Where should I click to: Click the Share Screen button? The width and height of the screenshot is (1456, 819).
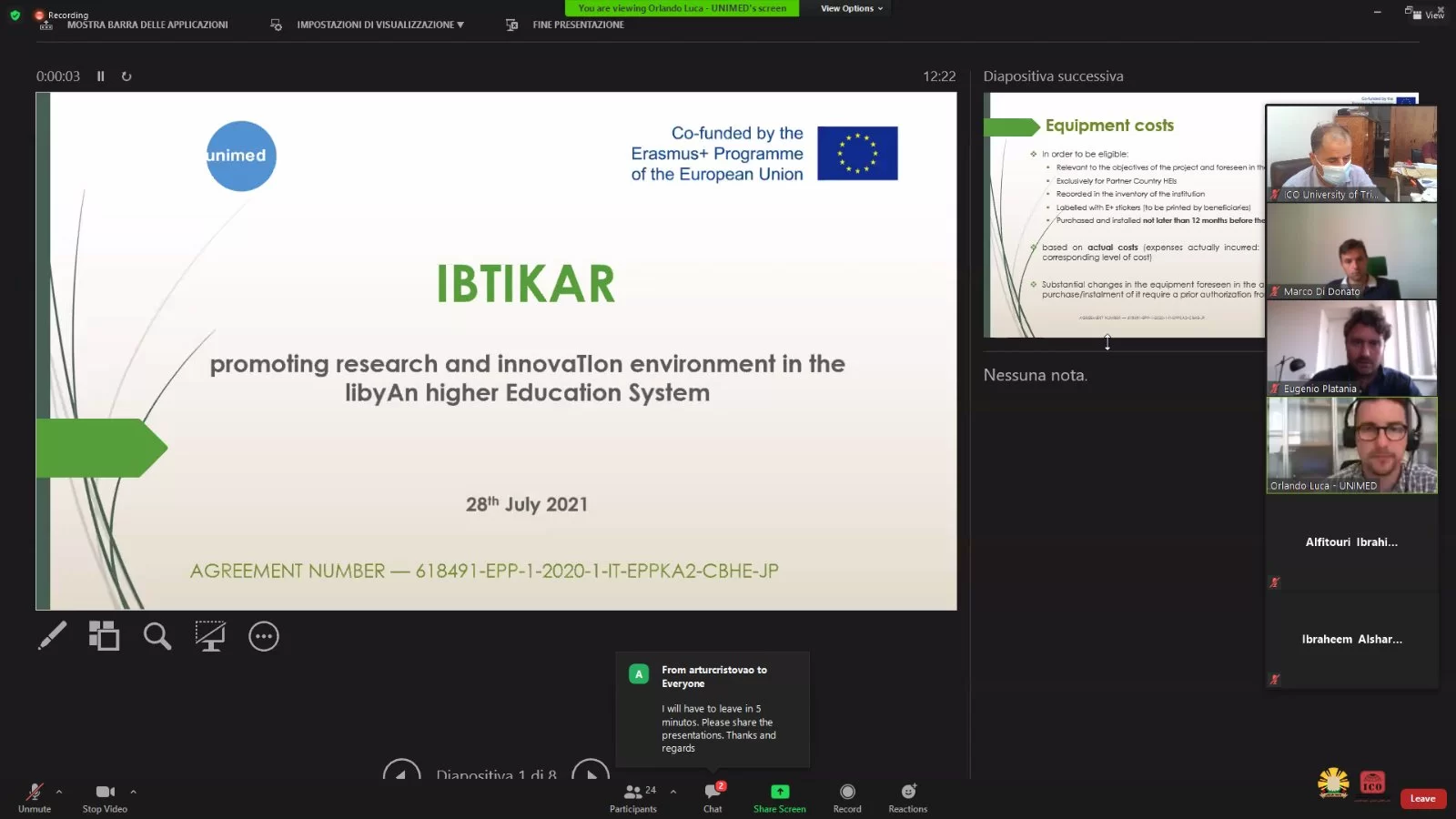[x=779, y=797]
